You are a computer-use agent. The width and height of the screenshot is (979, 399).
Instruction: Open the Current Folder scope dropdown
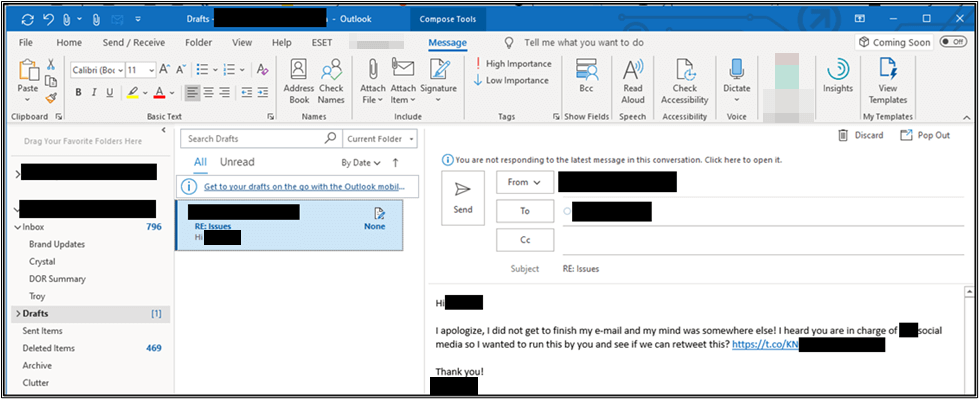(x=381, y=139)
